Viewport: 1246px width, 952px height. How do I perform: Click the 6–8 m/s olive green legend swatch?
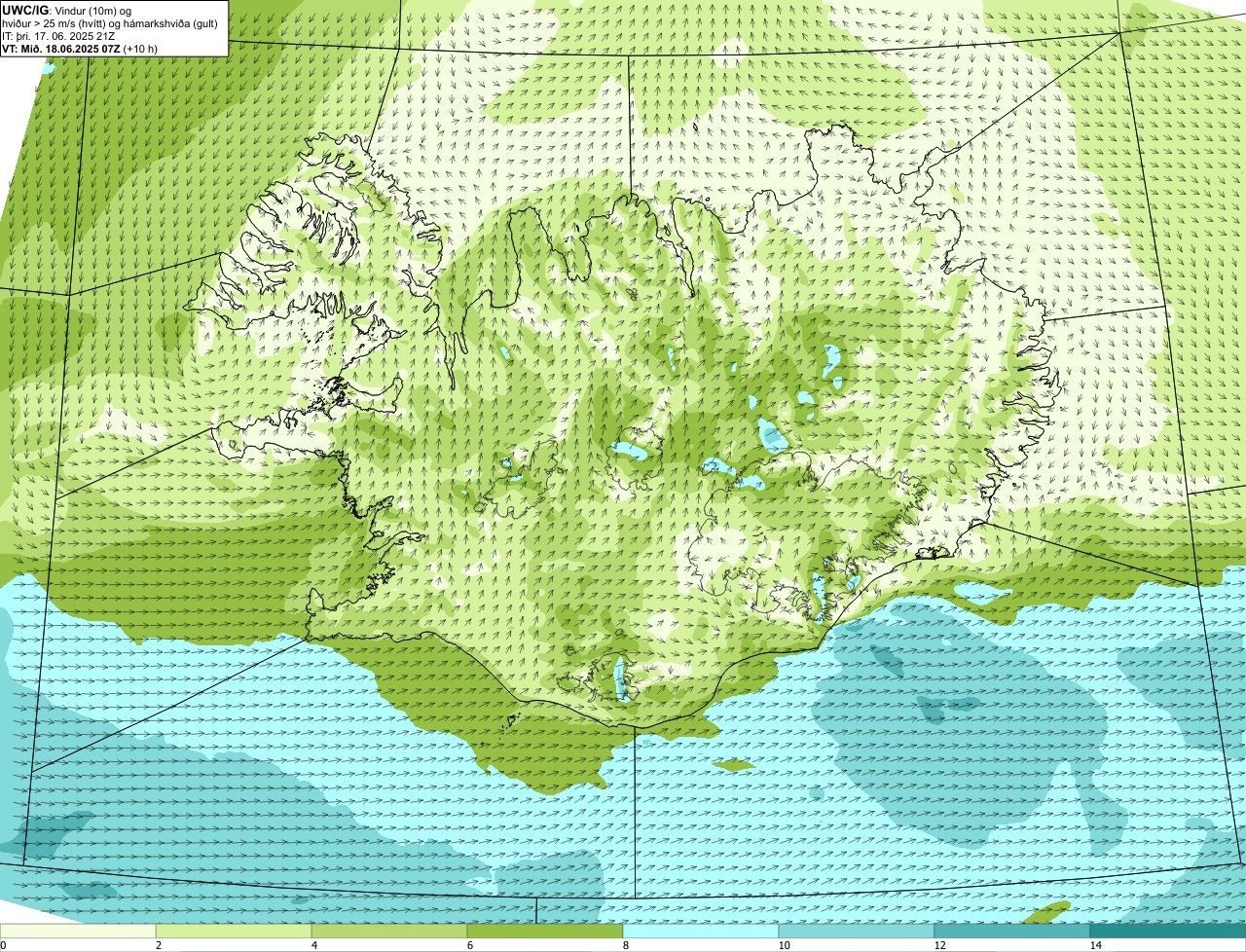[x=545, y=931]
